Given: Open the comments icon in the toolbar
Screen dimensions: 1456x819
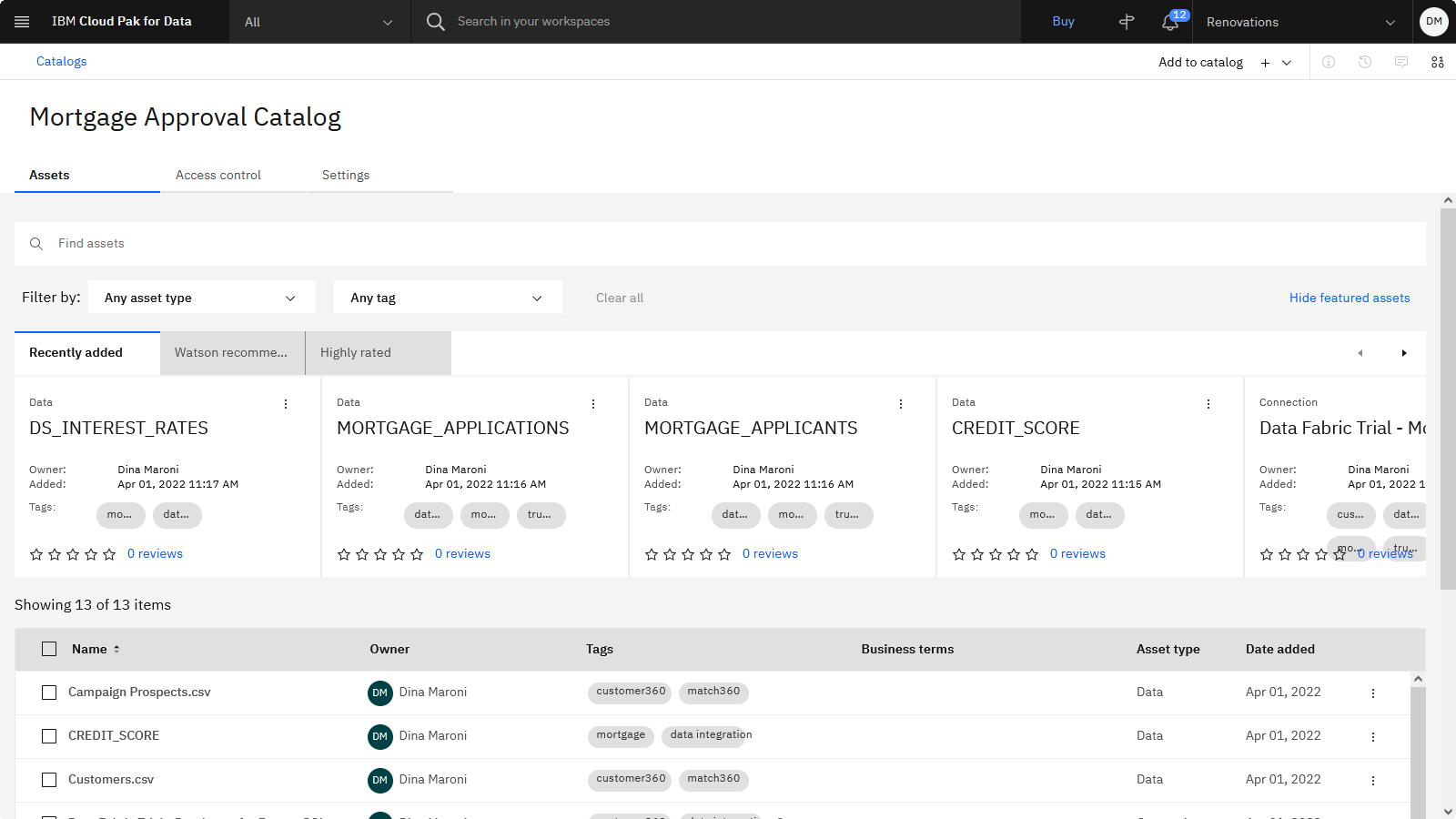Looking at the screenshot, I should [1401, 62].
